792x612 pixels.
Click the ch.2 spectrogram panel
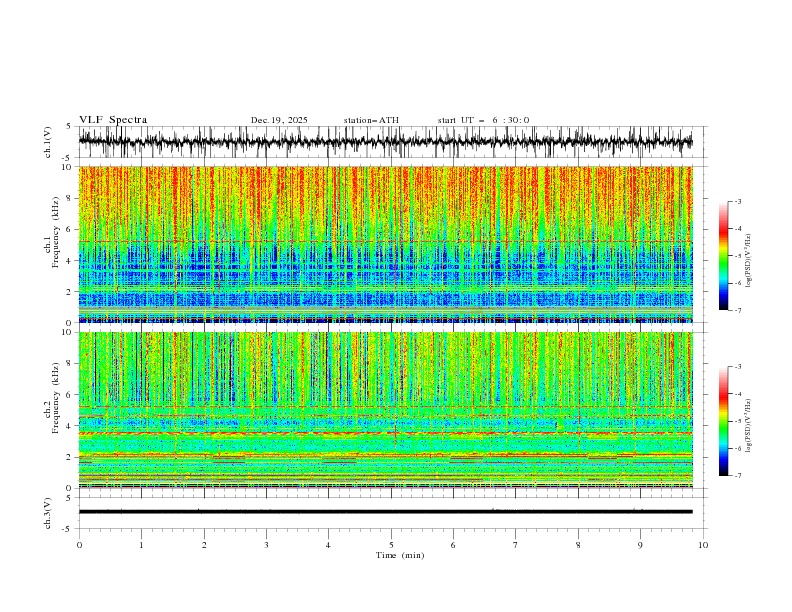click(386, 410)
